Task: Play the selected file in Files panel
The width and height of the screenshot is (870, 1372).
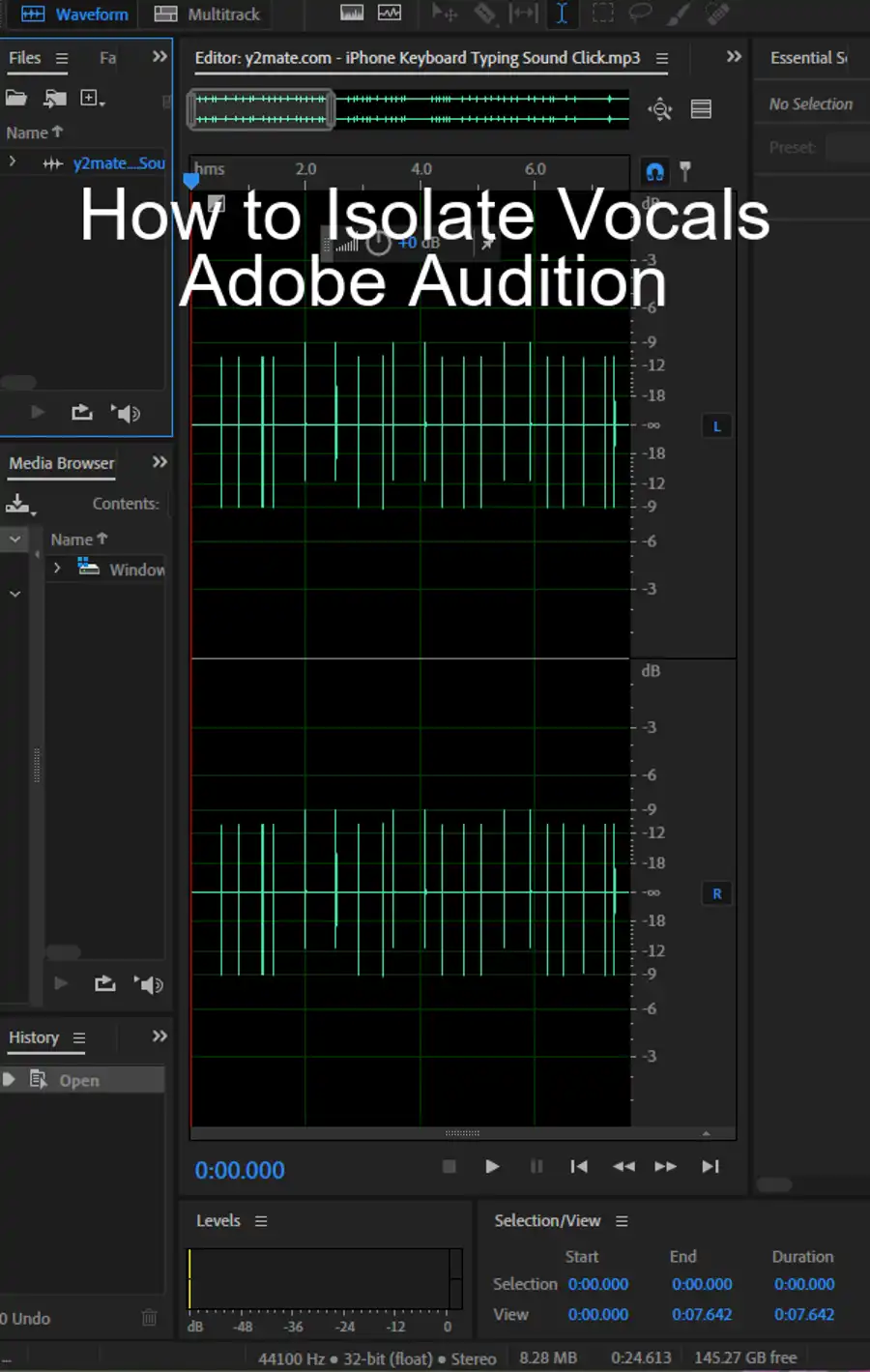Action: [x=38, y=413]
